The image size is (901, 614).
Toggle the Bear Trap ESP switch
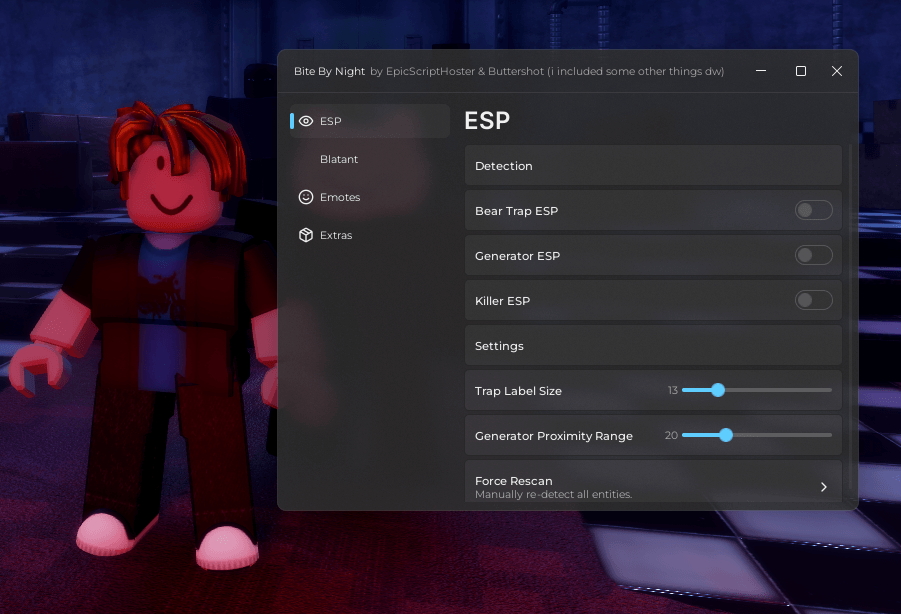[814, 210]
